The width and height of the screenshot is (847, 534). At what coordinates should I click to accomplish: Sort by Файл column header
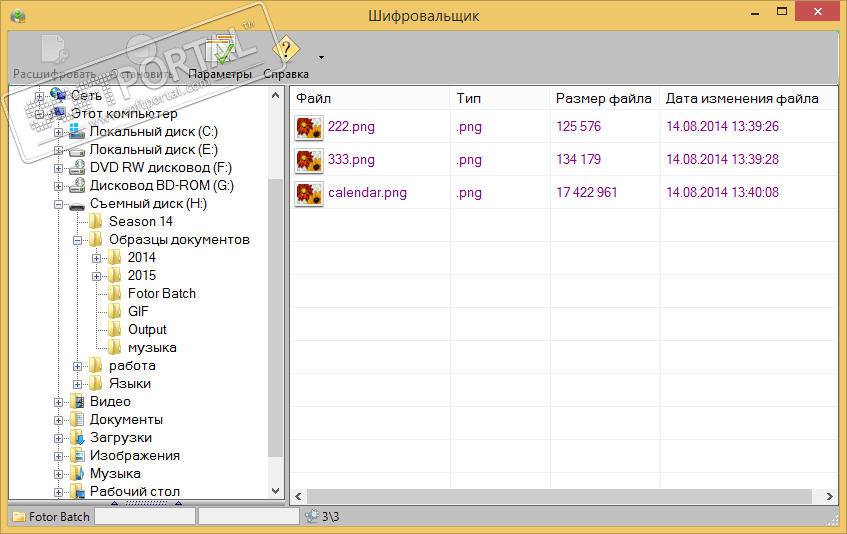(371, 98)
